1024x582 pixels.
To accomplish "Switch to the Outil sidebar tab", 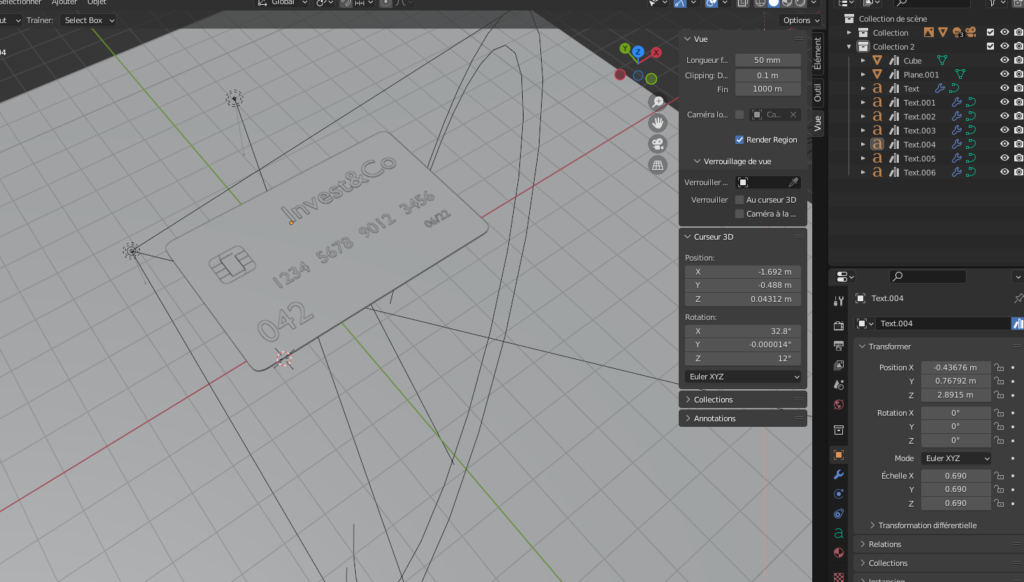I will coord(817,92).
